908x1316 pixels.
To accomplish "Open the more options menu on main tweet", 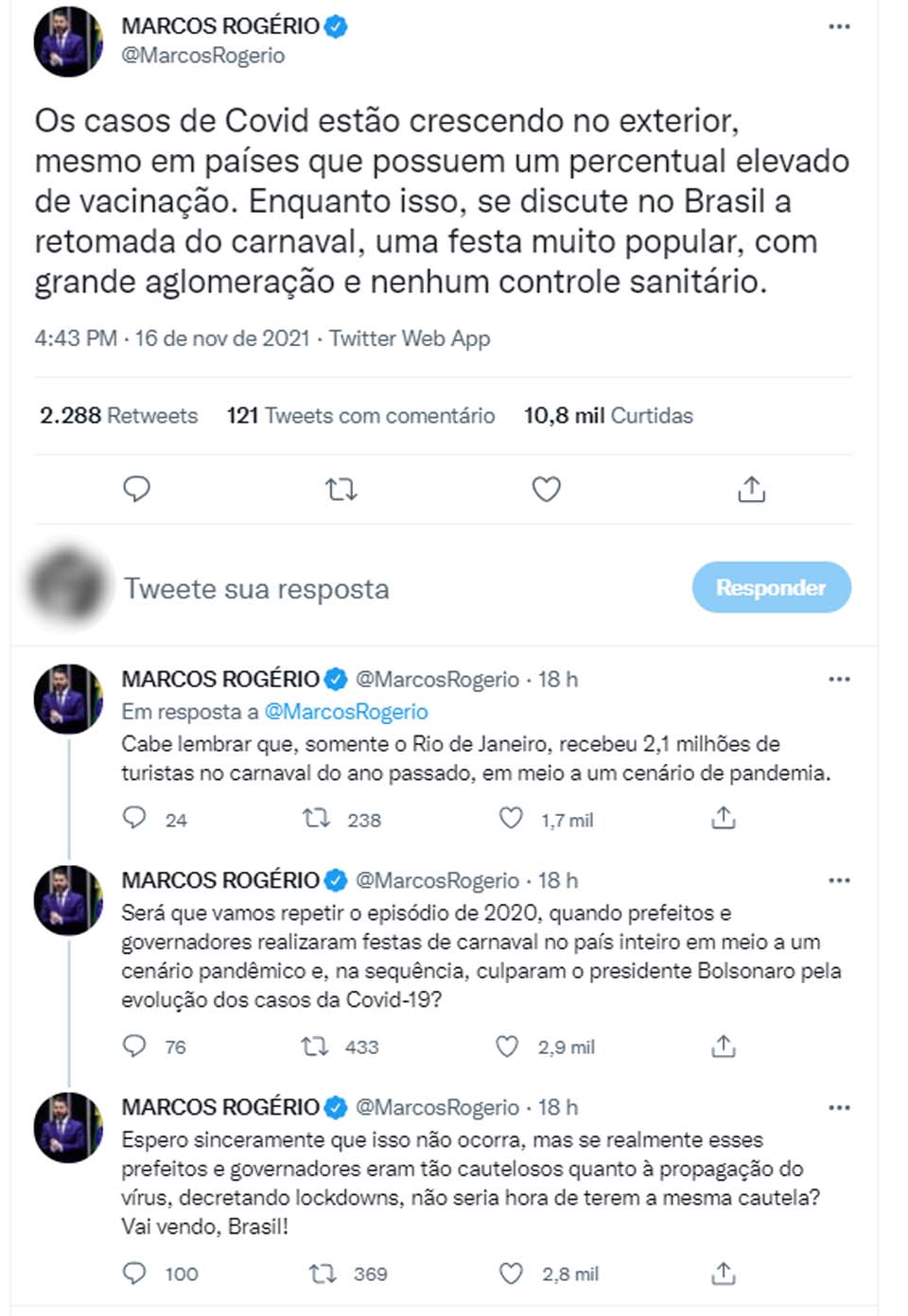I will [x=839, y=26].
